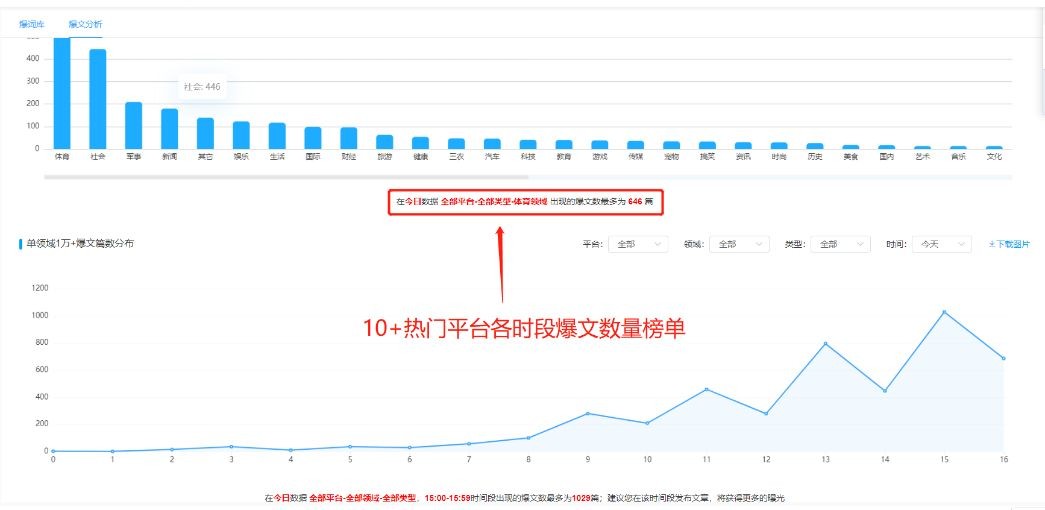Viewport: 1045px width, 510px height.
Task: Click the 新闻 category bar
Action: pyautogui.click(x=169, y=129)
